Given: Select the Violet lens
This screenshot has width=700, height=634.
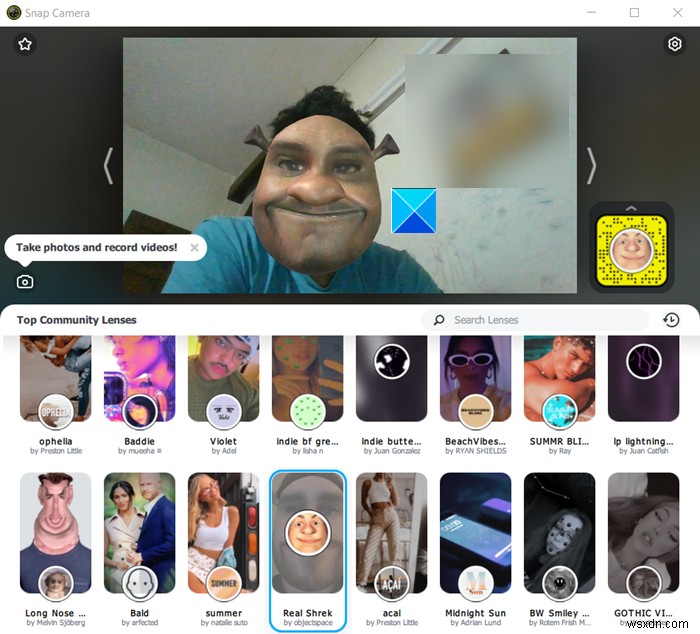Looking at the screenshot, I should pyautogui.click(x=224, y=396).
